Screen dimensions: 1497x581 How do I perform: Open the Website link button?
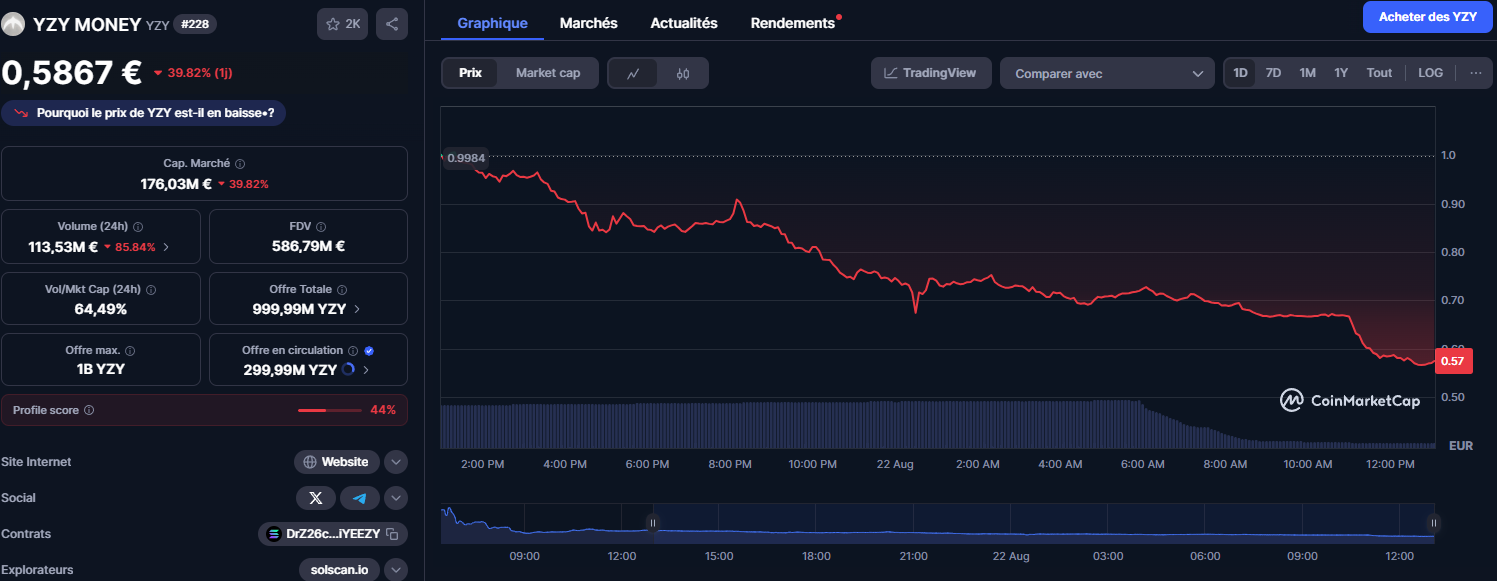[x=336, y=462]
